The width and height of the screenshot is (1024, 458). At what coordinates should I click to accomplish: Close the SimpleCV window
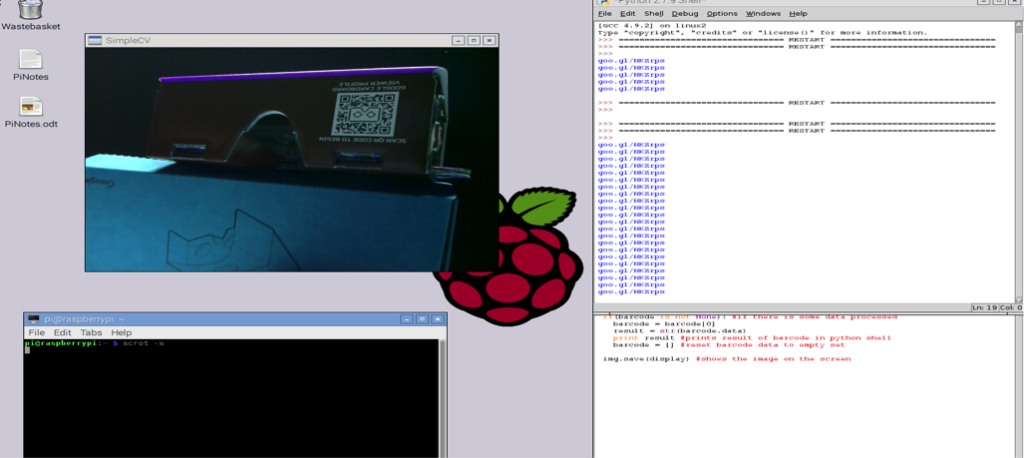pos(488,41)
